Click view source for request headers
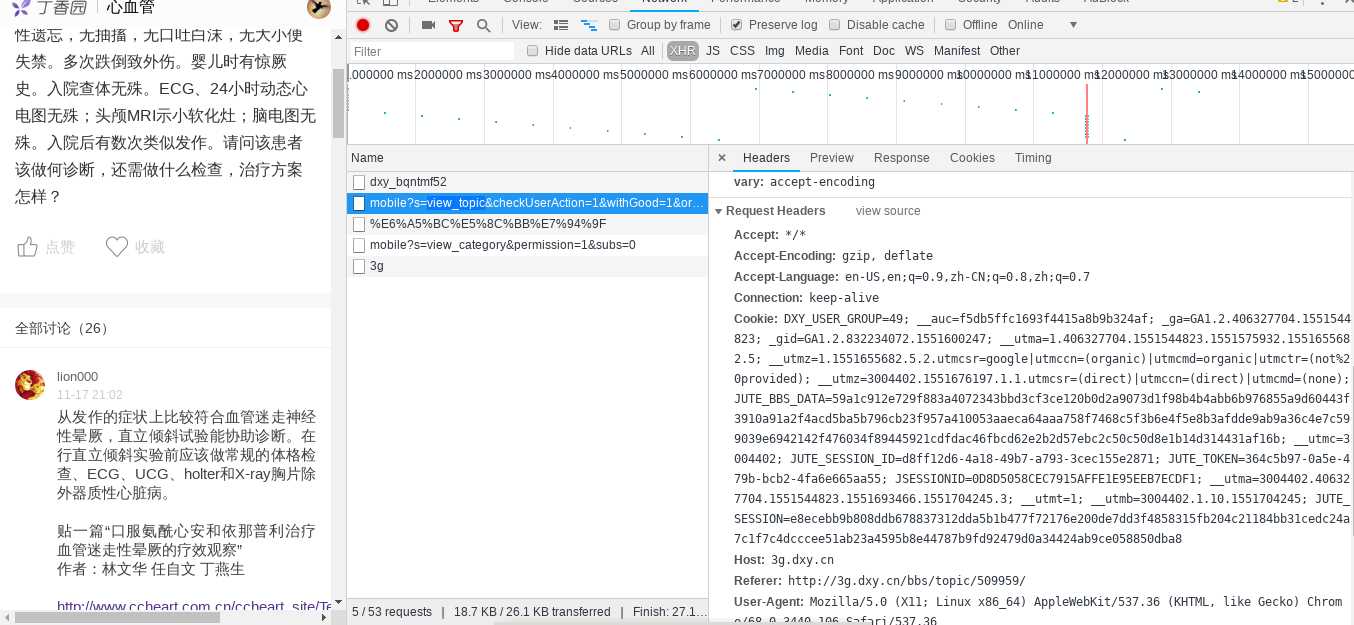Image resolution: width=1354 pixels, height=625 pixels. (x=888, y=211)
